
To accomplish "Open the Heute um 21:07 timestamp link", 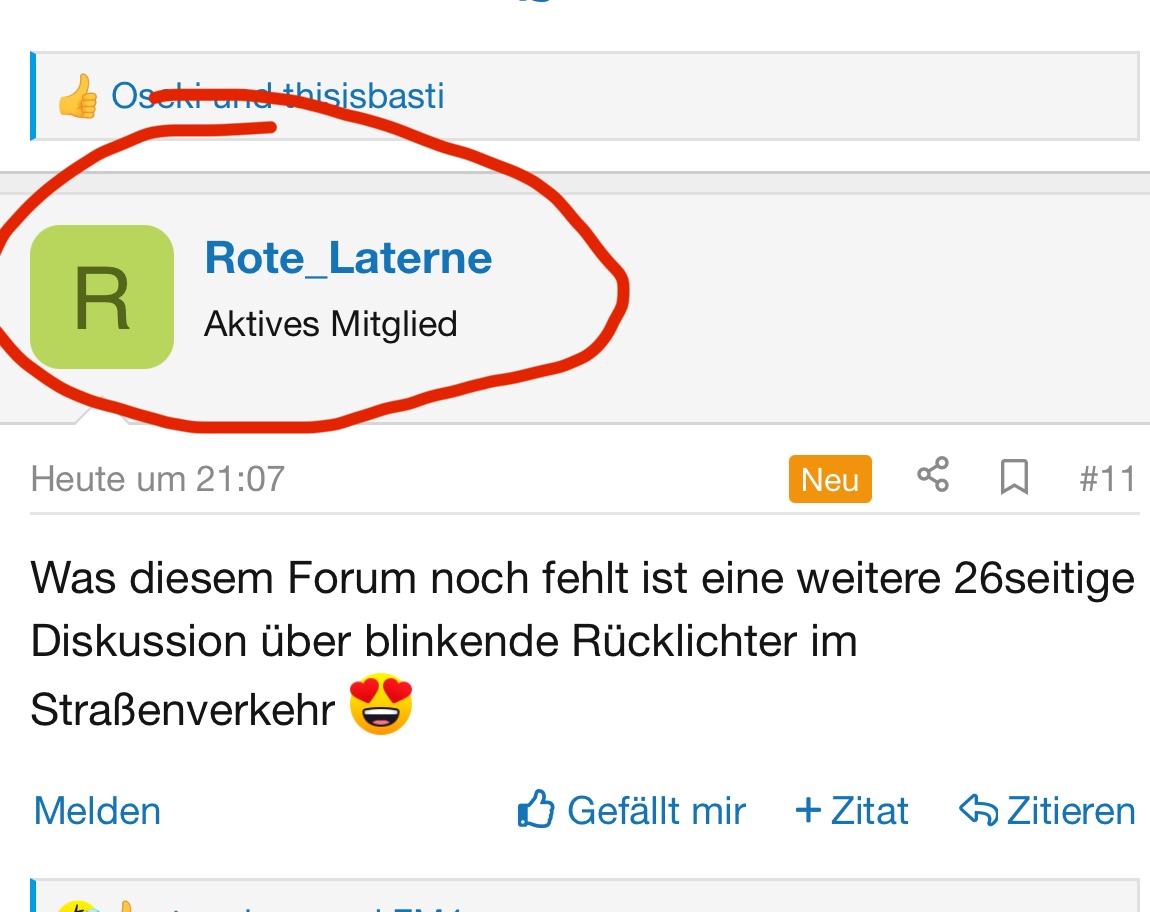I will [x=158, y=479].
